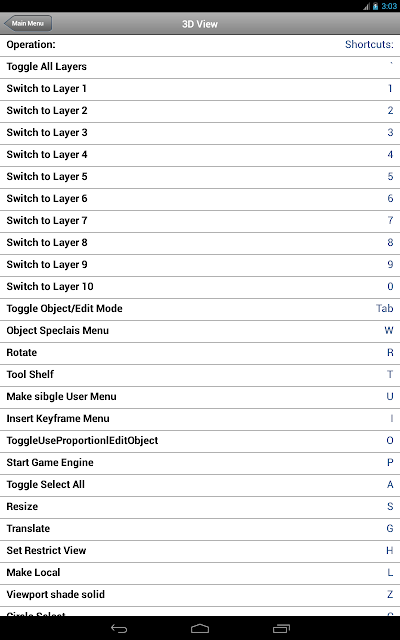Select the Switch to Layer 5 entry
Image resolution: width=400 pixels, height=640 pixels.
200,177
